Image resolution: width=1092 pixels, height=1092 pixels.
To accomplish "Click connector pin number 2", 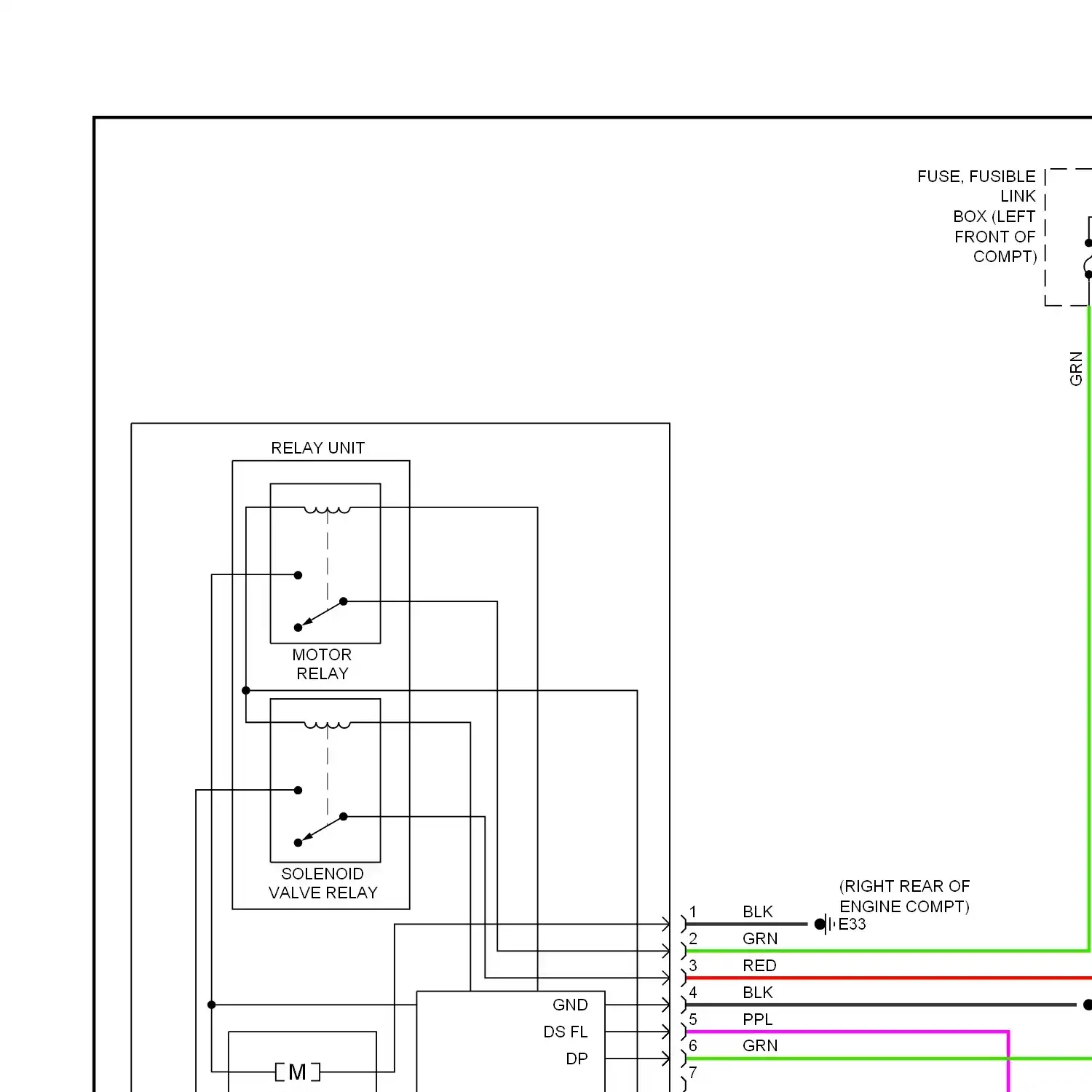I will 693,938.
